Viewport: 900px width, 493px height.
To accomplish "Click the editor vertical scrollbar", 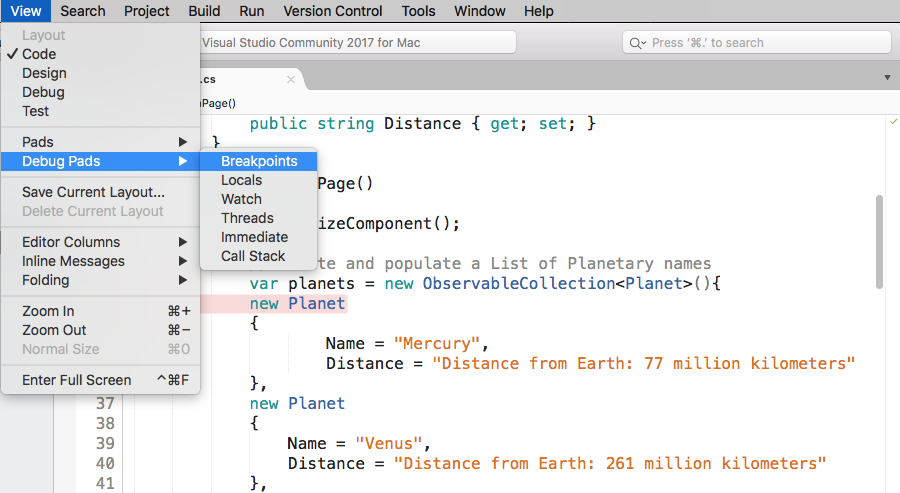I will [x=879, y=242].
